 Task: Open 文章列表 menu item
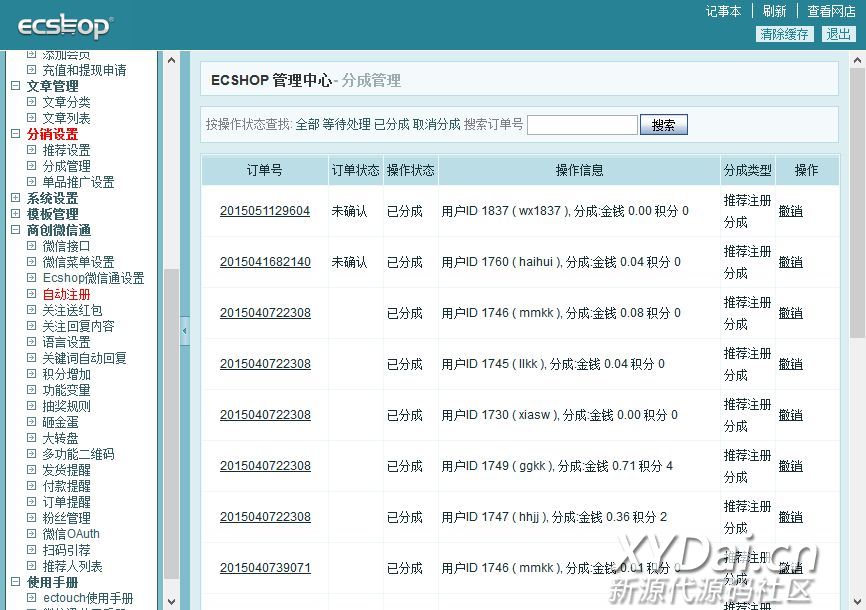pos(66,118)
